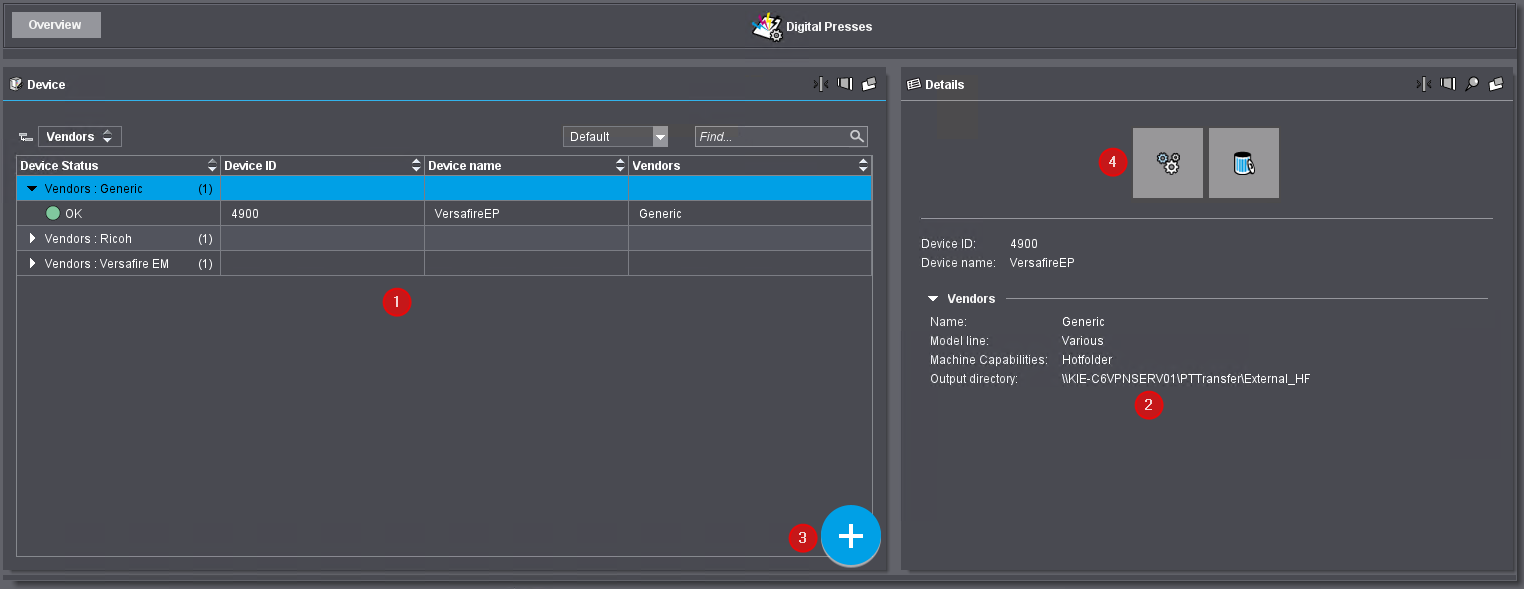This screenshot has height=589, width=1524.
Task: Click the flag-shaped icon in Device panel header
Action: 845,85
